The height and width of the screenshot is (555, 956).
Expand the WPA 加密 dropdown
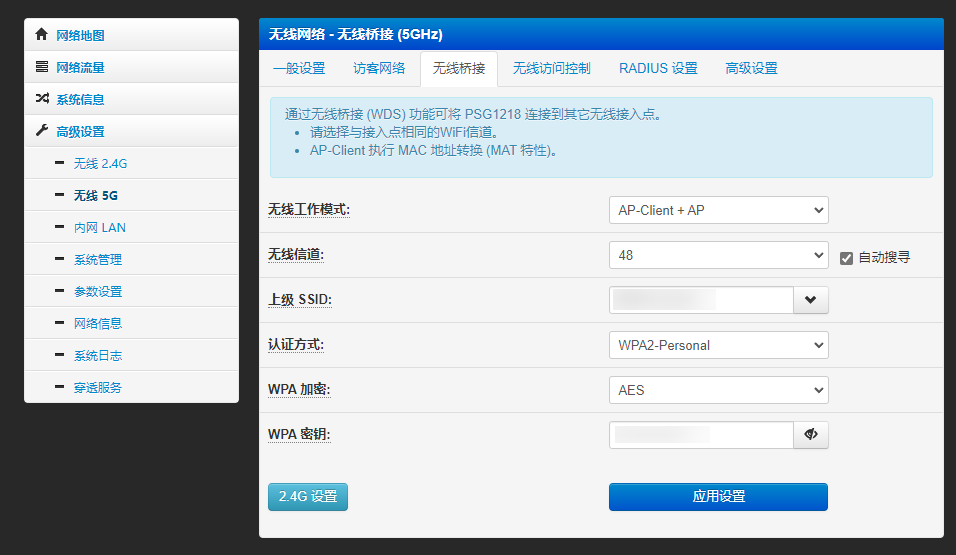coord(718,390)
